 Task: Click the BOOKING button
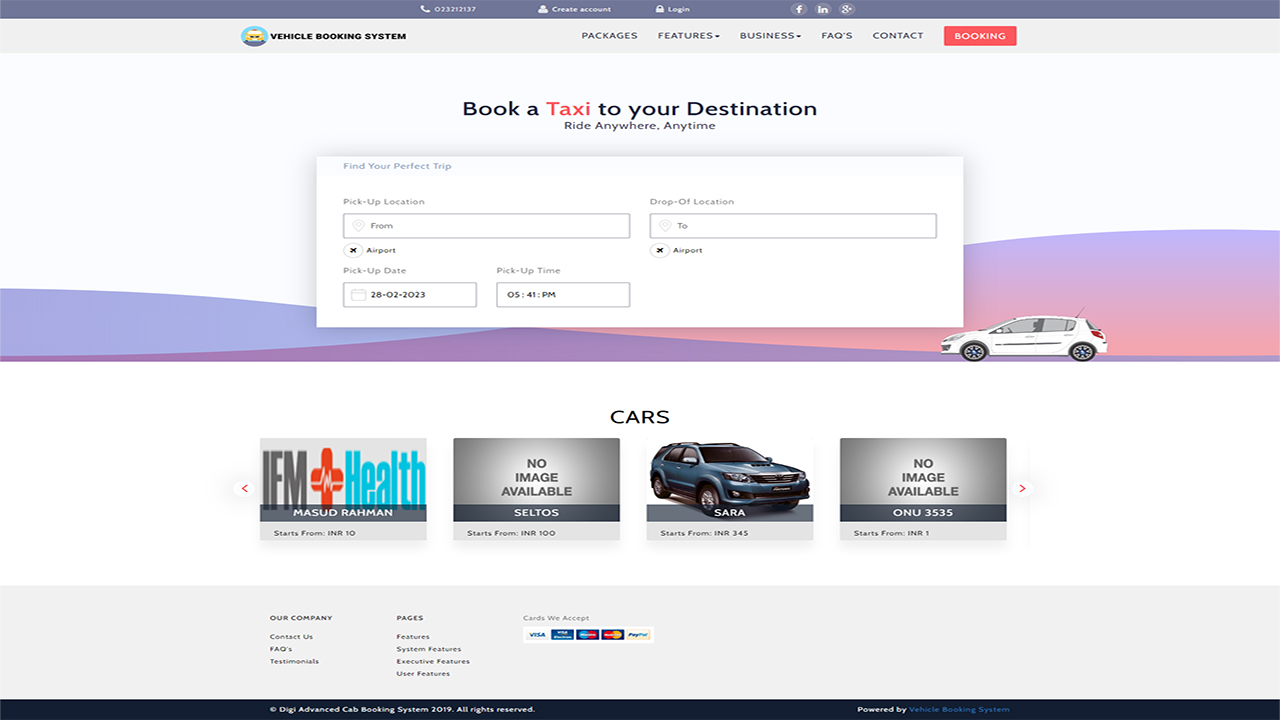point(979,35)
